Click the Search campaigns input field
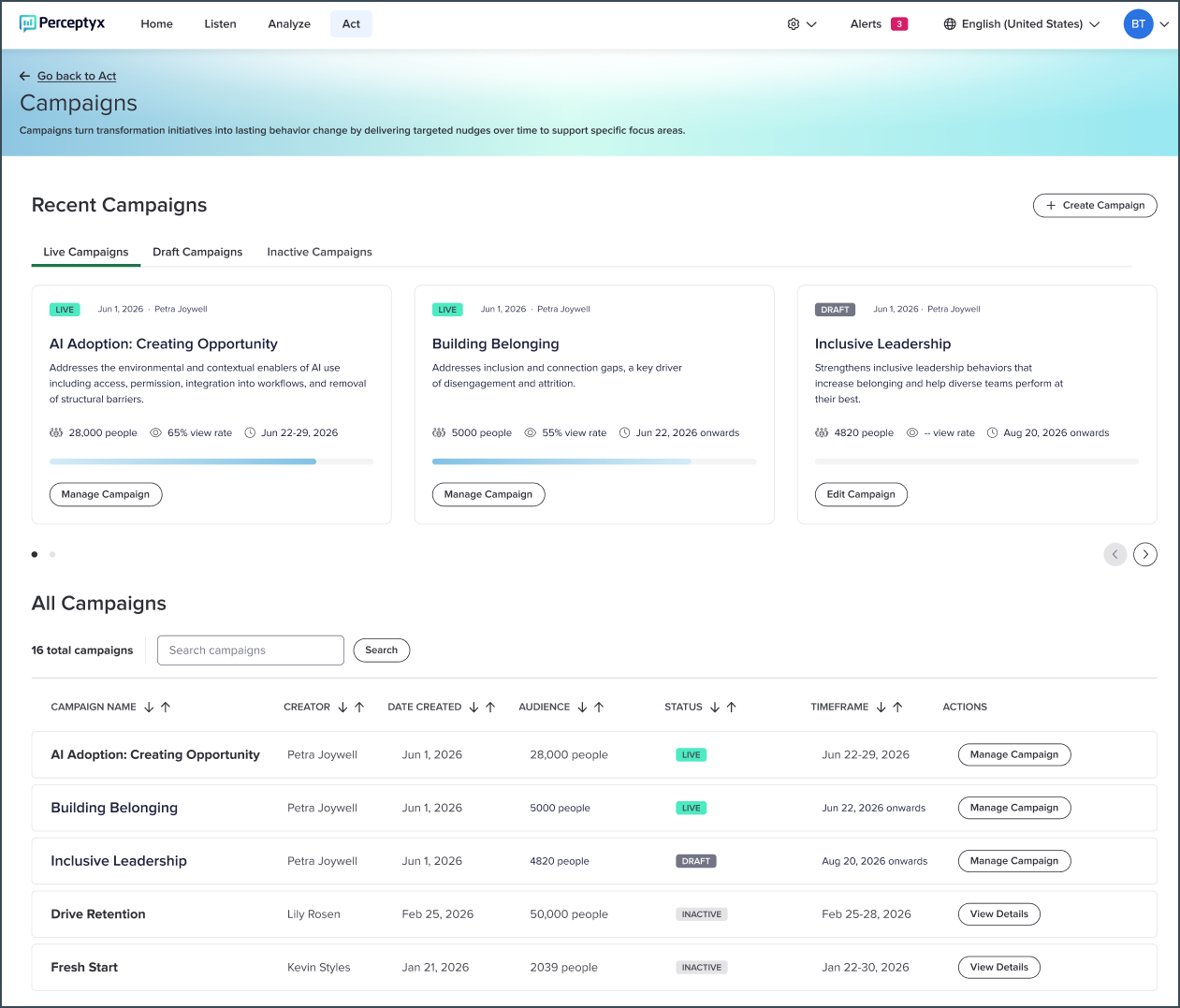Screen dimensions: 1180x1008 (251, 650)
